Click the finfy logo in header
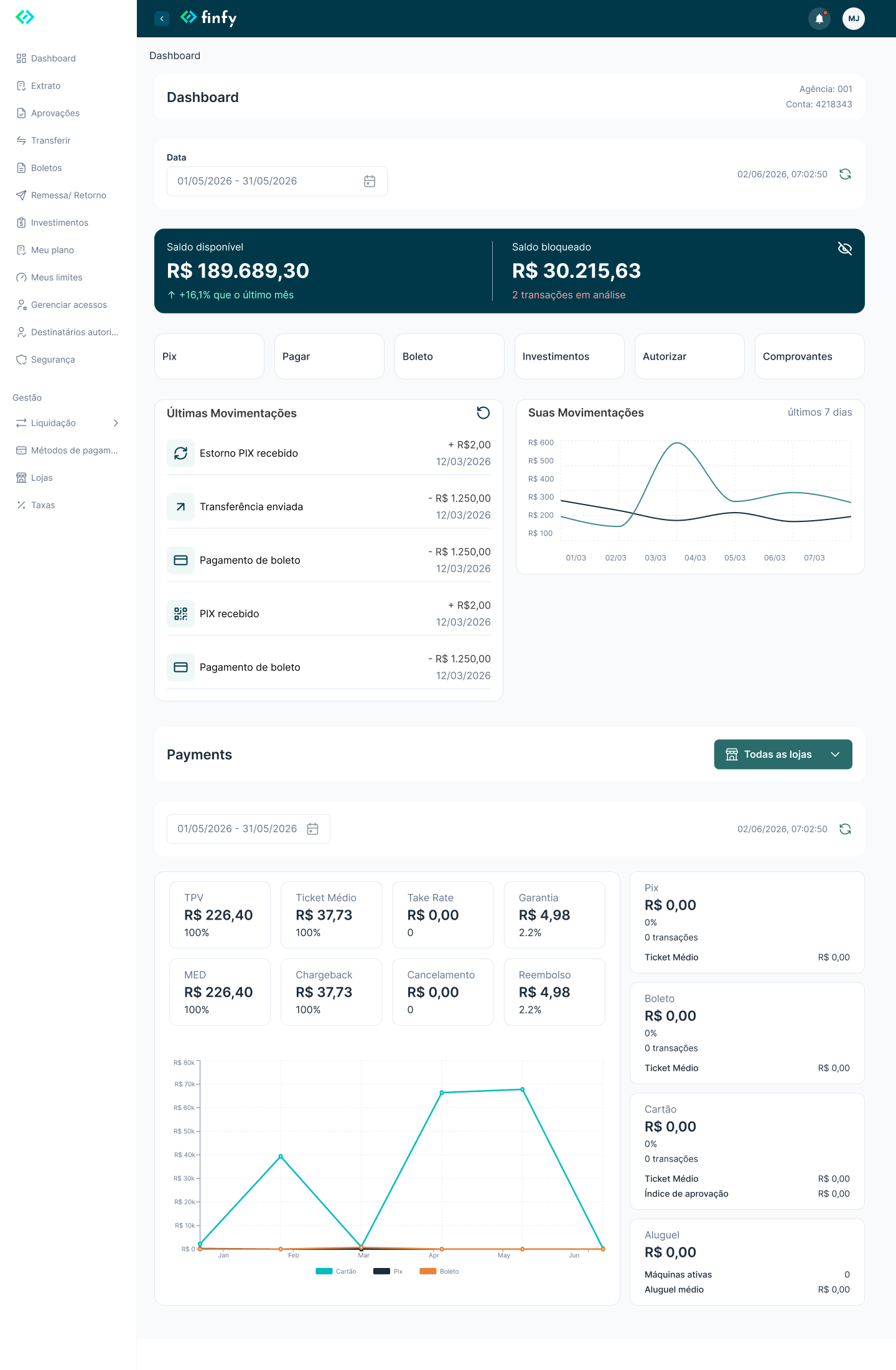Image resolution: width=896 pixels, height=1370 pixels. point(208,18)
